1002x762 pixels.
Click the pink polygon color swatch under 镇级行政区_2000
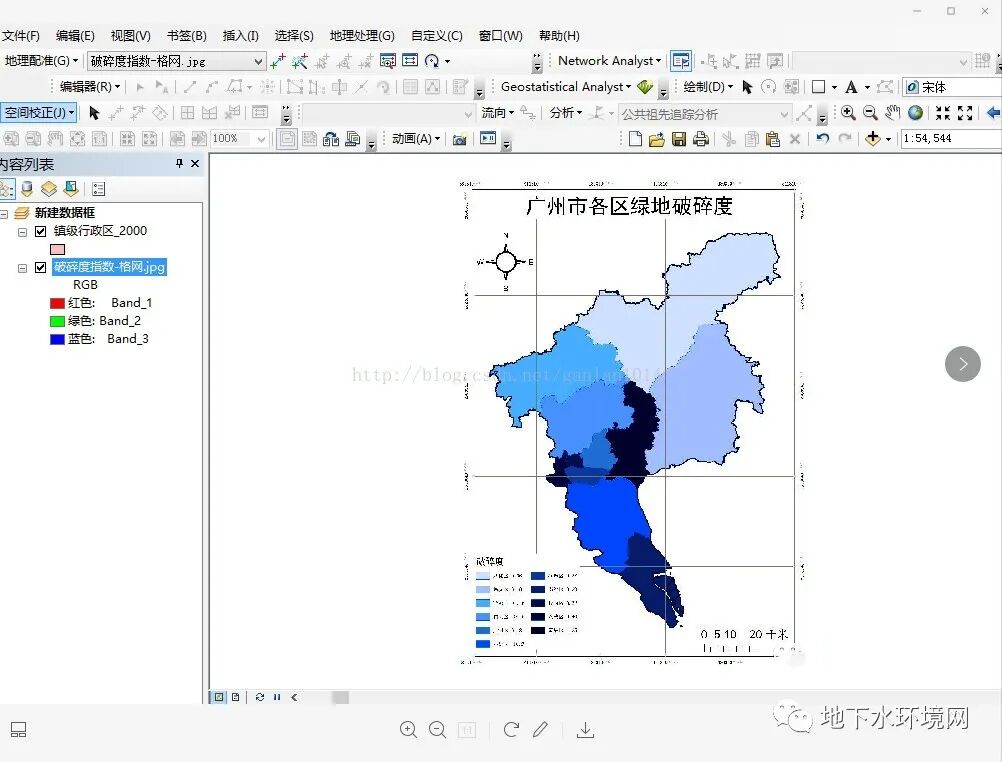point(57,248)
